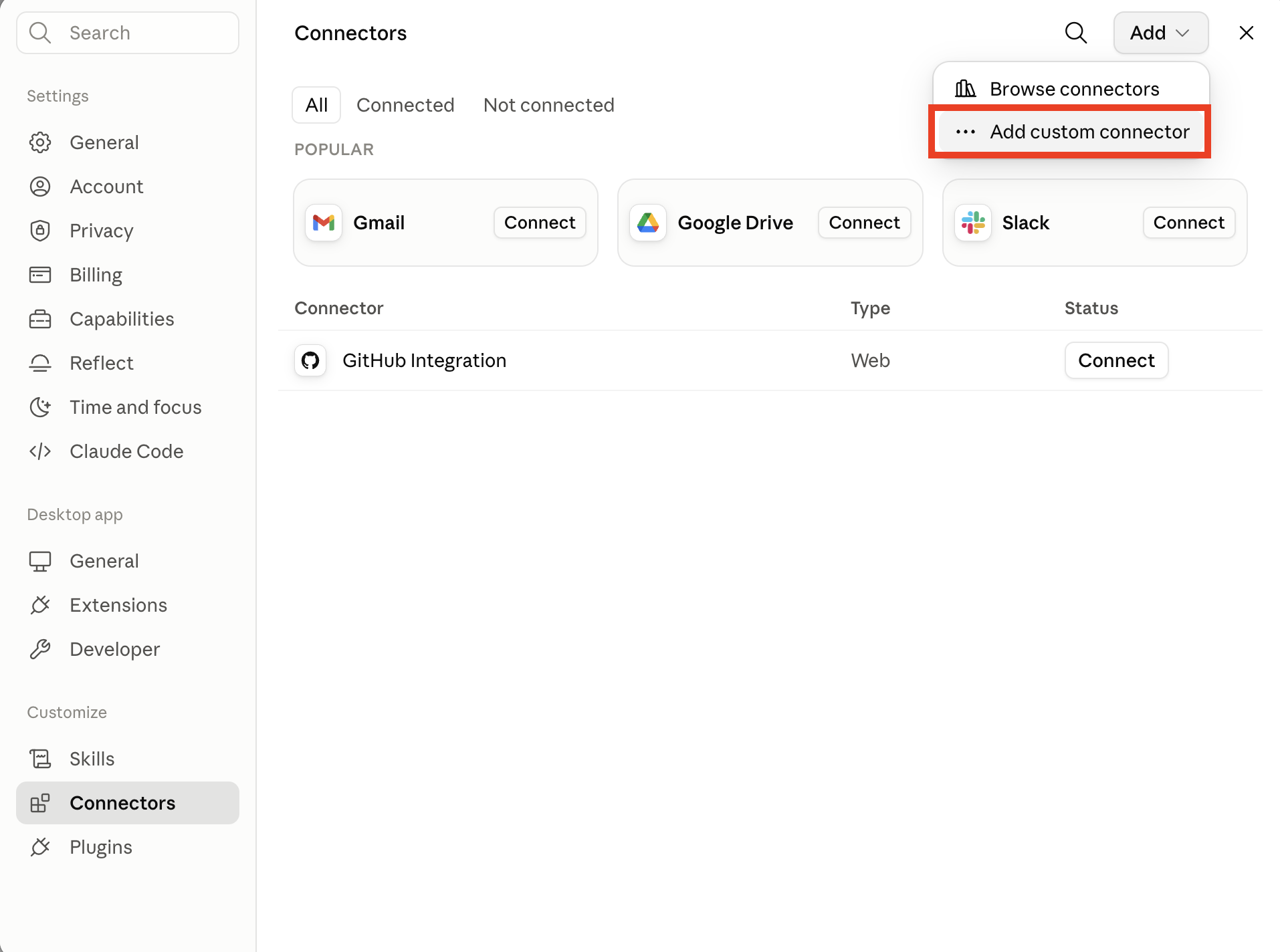Screen dimensions: 1280x952
Task: Open Desktop app General settings
Action: point(128,561)
